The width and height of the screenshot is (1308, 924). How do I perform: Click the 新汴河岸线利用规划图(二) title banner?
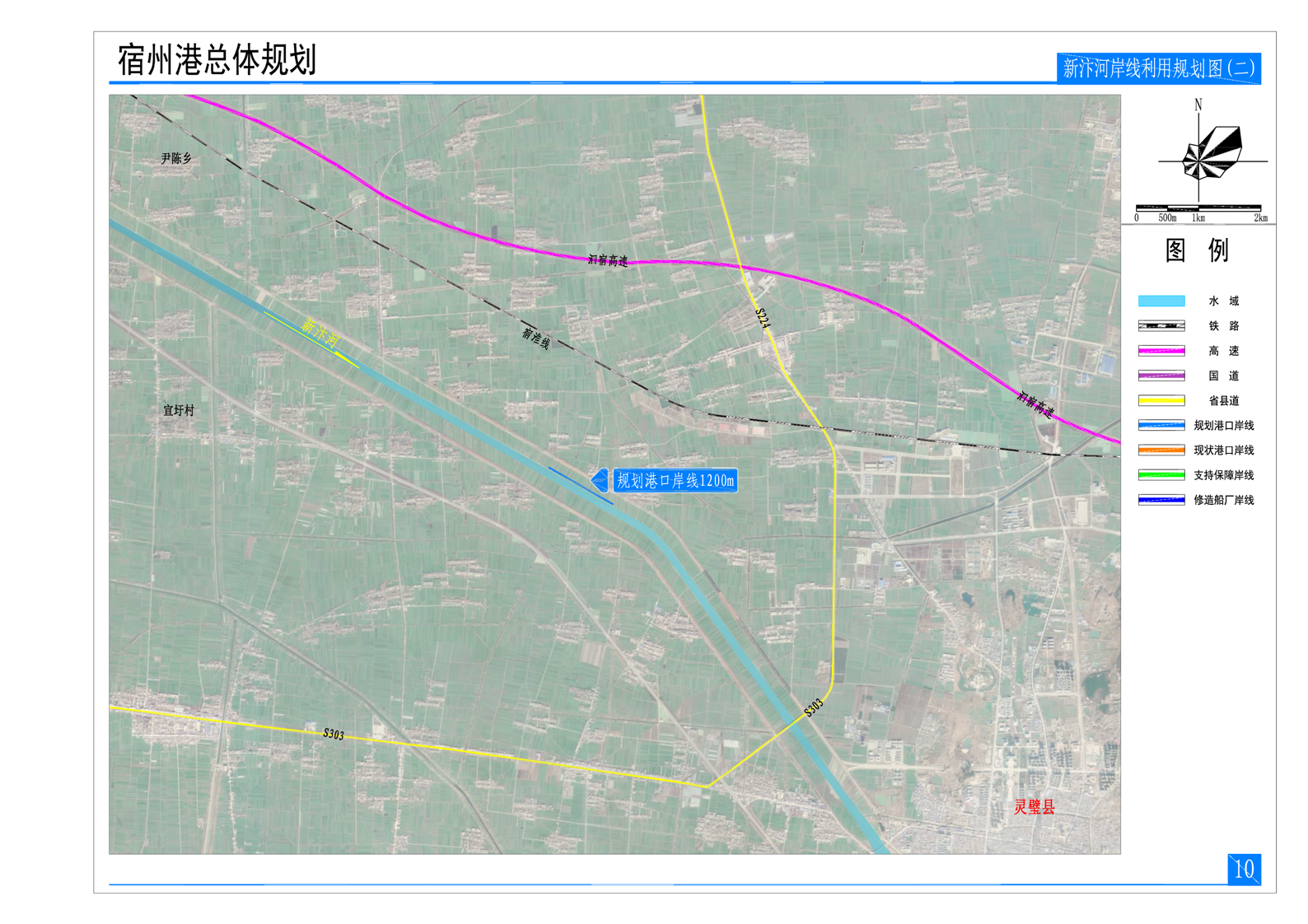pos(1158,68)
